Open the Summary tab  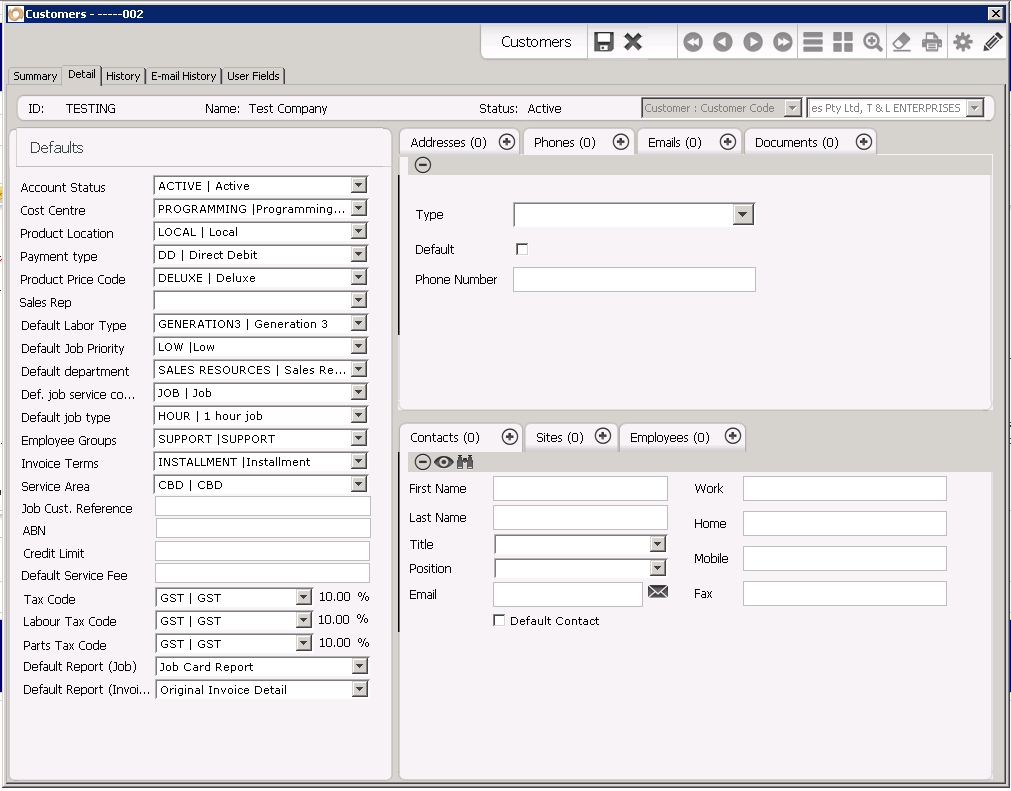pos(34,76)
